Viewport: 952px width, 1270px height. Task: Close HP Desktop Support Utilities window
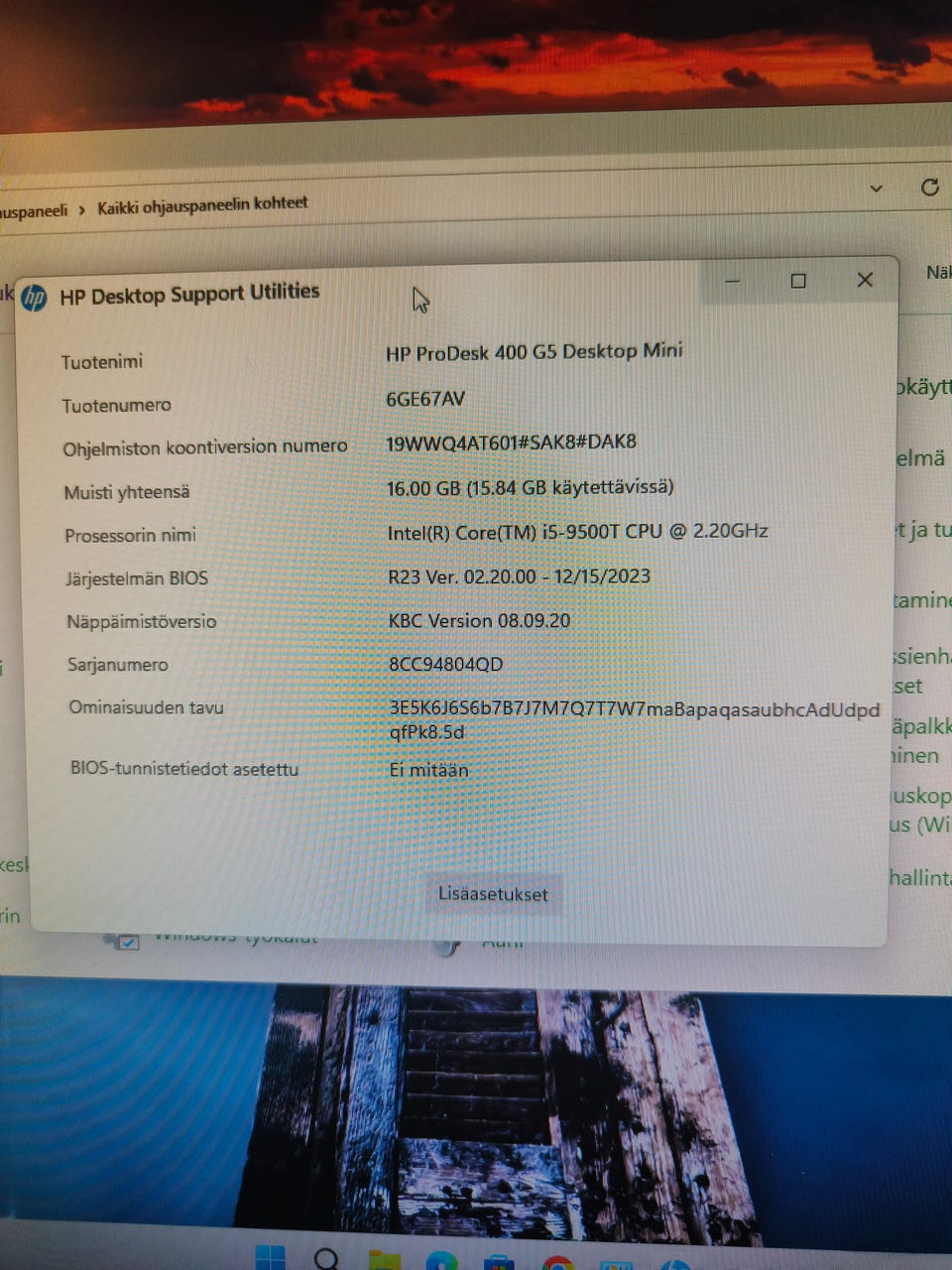865,281
